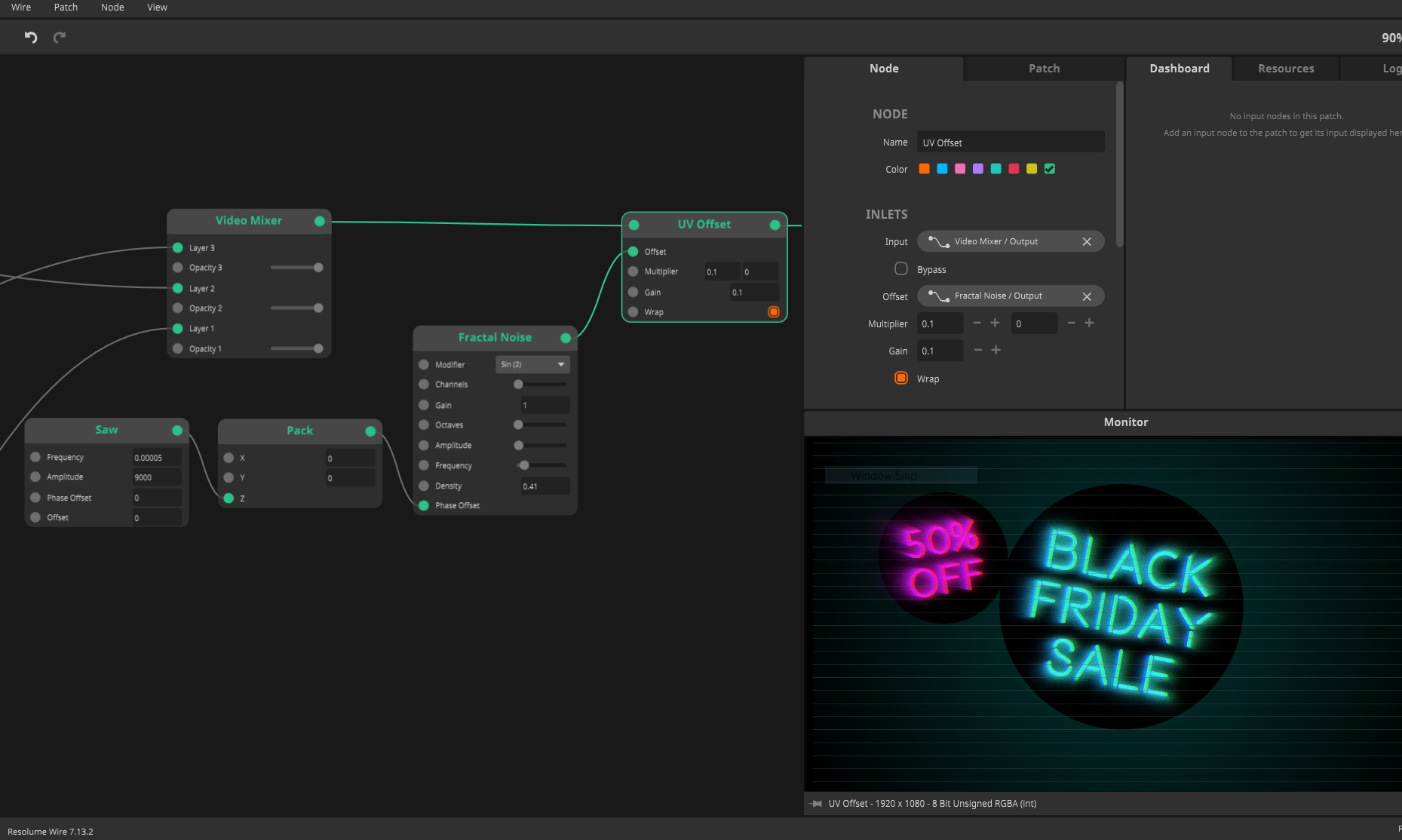Enable the Bypass checkbox
This screenshot has height=840, width=1402.
(x=901, y=269)
